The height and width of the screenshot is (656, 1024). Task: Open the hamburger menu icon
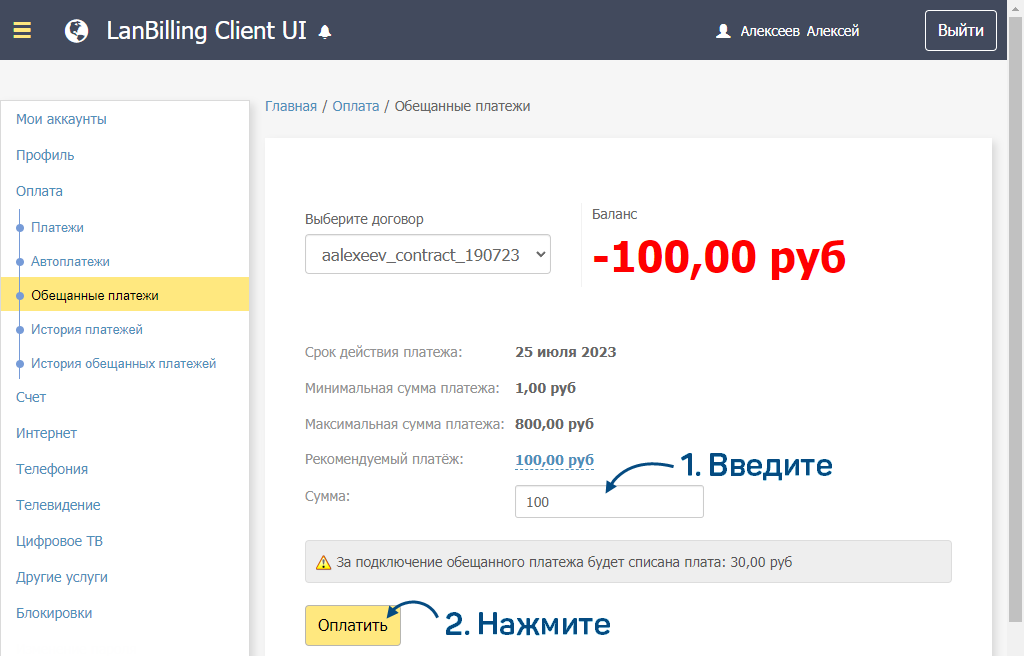click(x=22, y=30)
